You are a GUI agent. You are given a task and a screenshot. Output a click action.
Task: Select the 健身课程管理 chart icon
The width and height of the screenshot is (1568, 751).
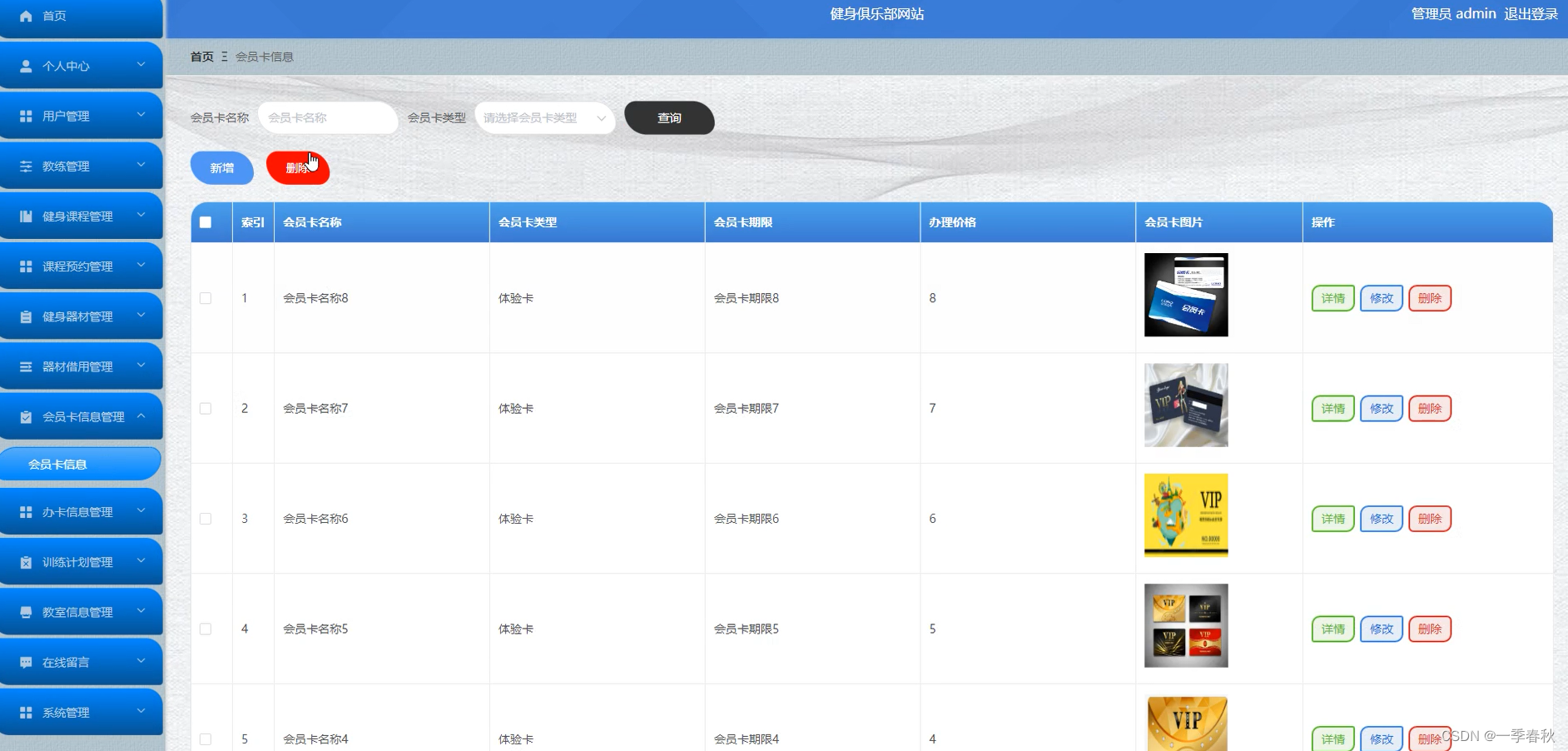pyautogui.click(x=25, y=215)
